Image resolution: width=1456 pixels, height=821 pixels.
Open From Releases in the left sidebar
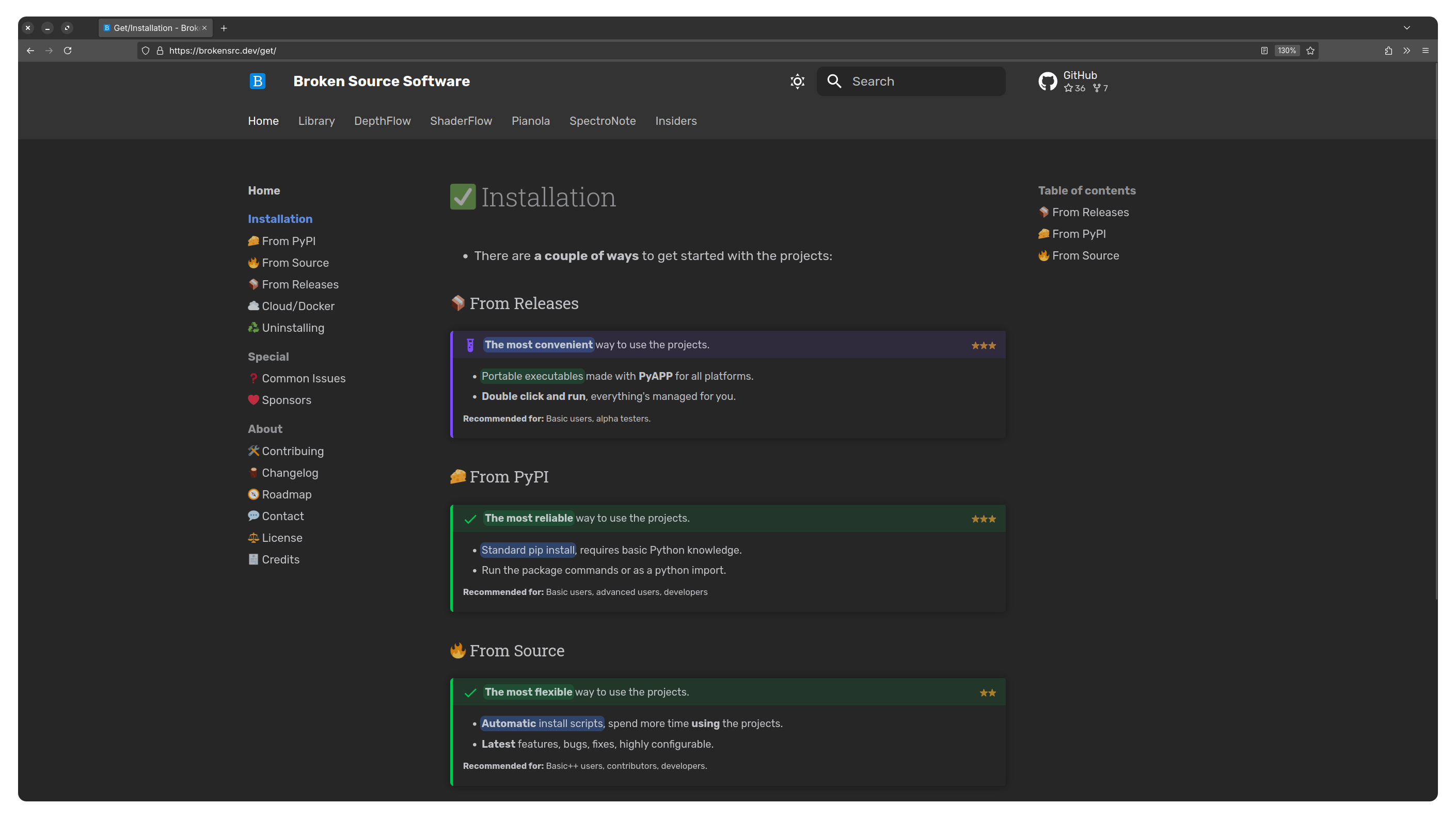coord(293,284)
